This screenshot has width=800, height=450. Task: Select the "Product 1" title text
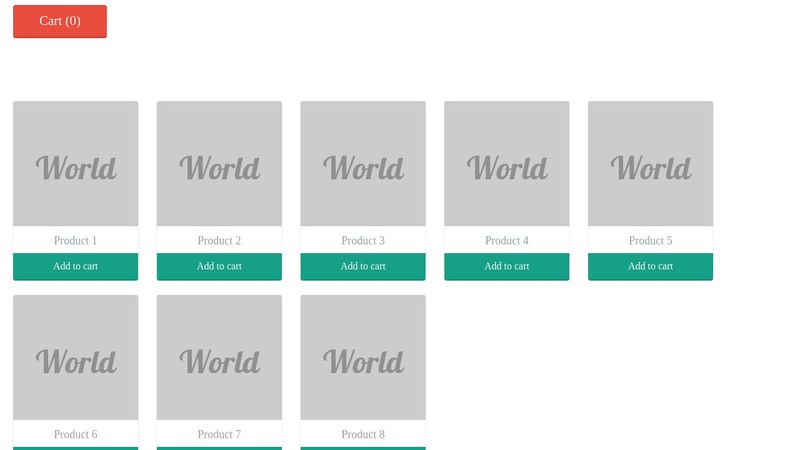[76, 240]
